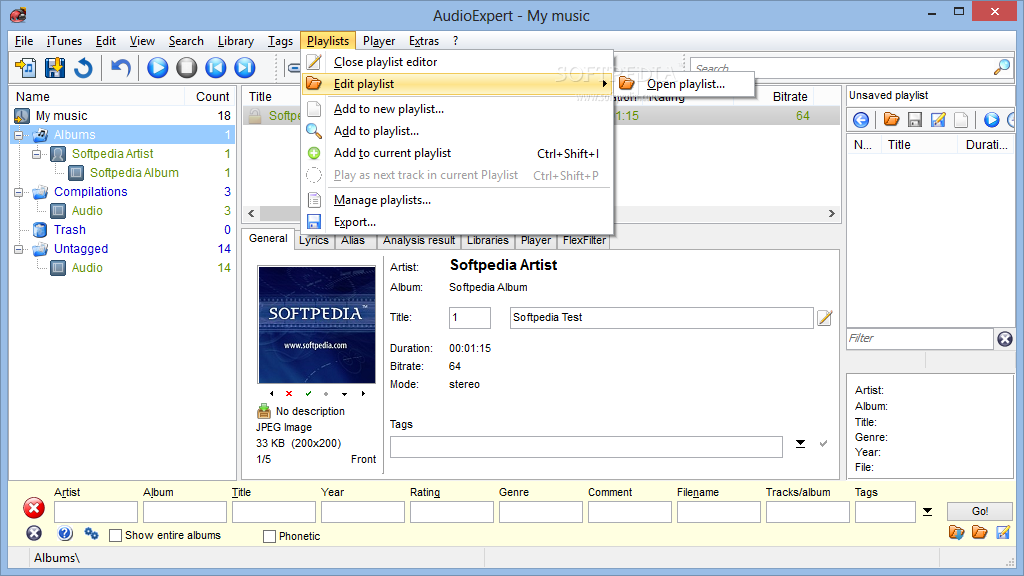Image resolution: width=1024 pixels, height=576 pixels.
Task: Switch to the Libraries tab
Action: (x=488, y=240)
